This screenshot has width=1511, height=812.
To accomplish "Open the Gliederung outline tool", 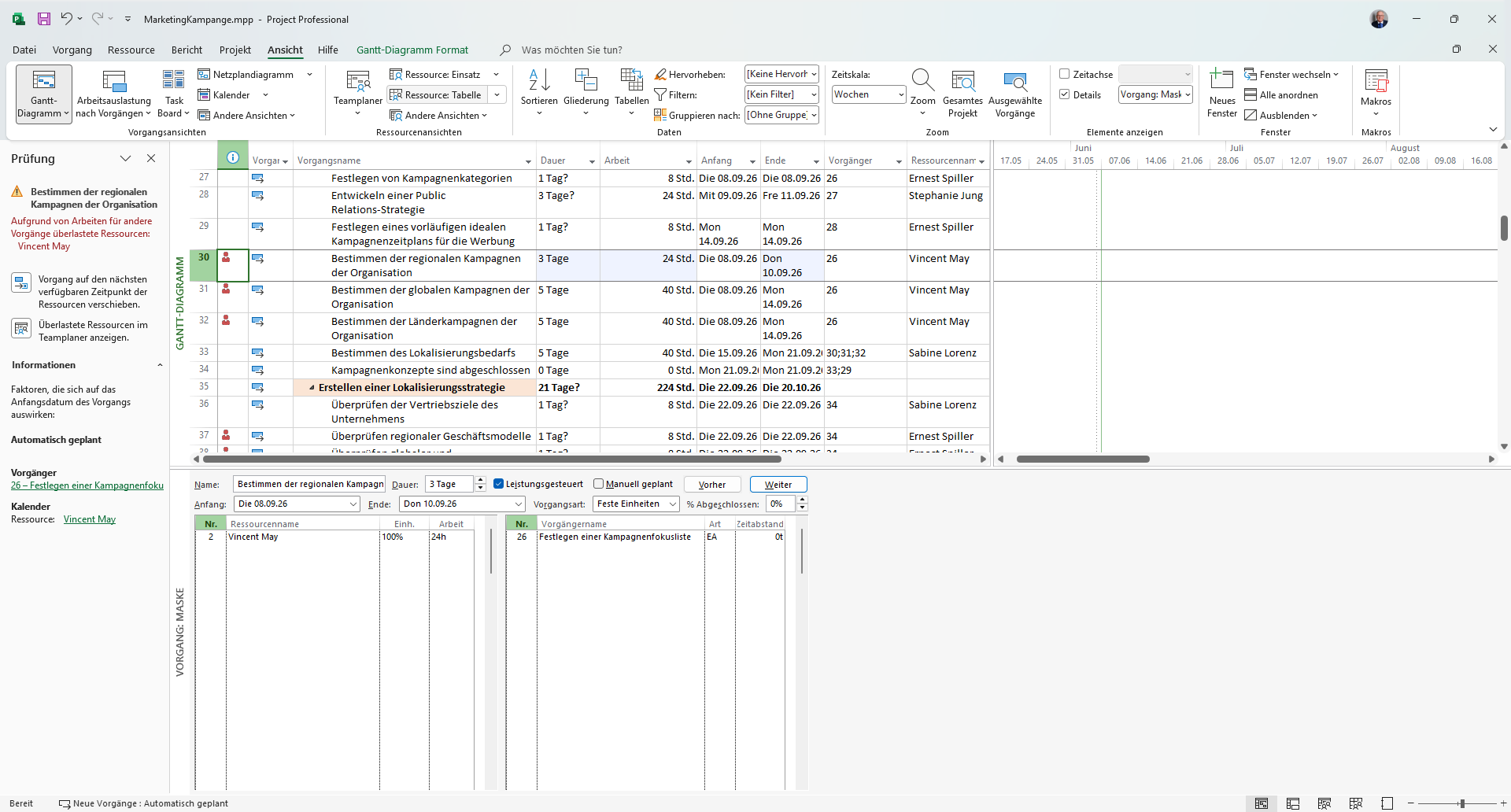I will pos(586,94).
